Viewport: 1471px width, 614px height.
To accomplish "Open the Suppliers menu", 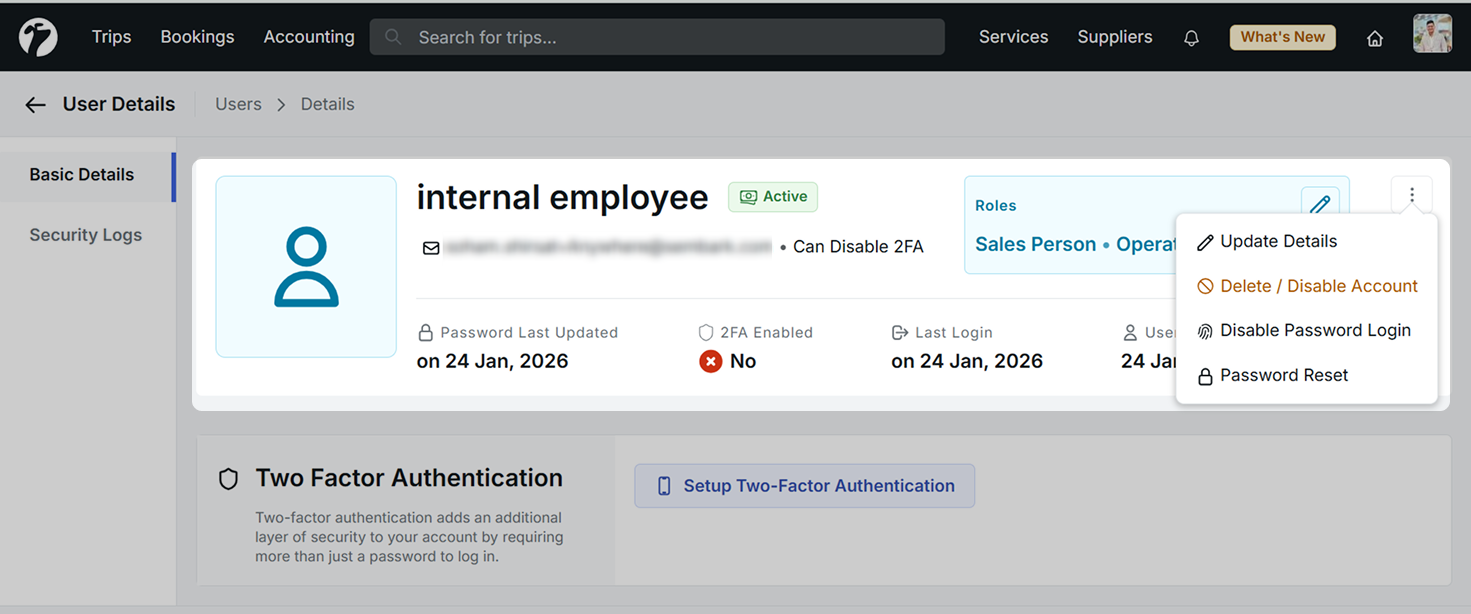I will click(x=1115, y=37).
